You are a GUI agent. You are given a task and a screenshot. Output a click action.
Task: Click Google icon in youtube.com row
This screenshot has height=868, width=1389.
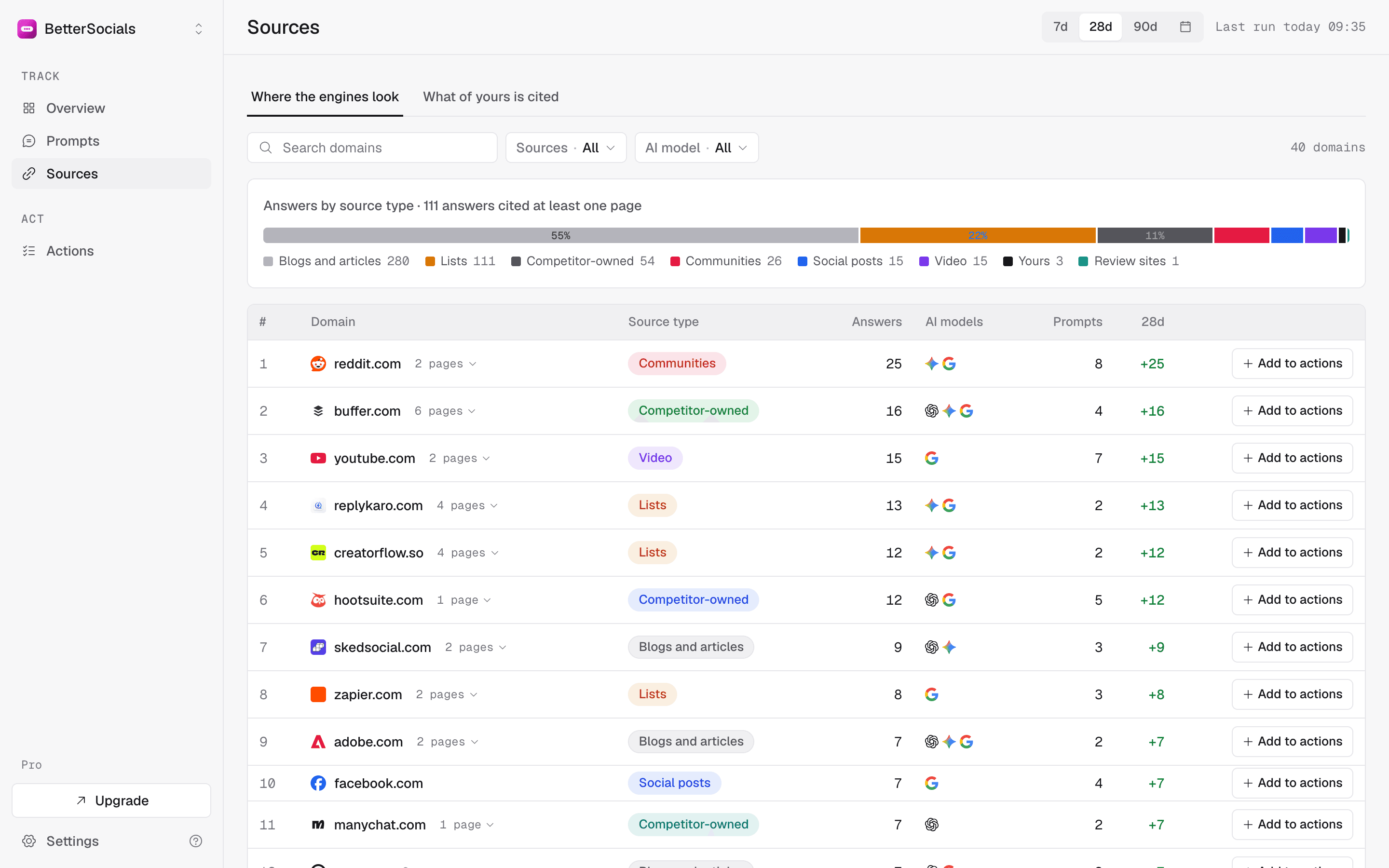click(x=932, y=458)
